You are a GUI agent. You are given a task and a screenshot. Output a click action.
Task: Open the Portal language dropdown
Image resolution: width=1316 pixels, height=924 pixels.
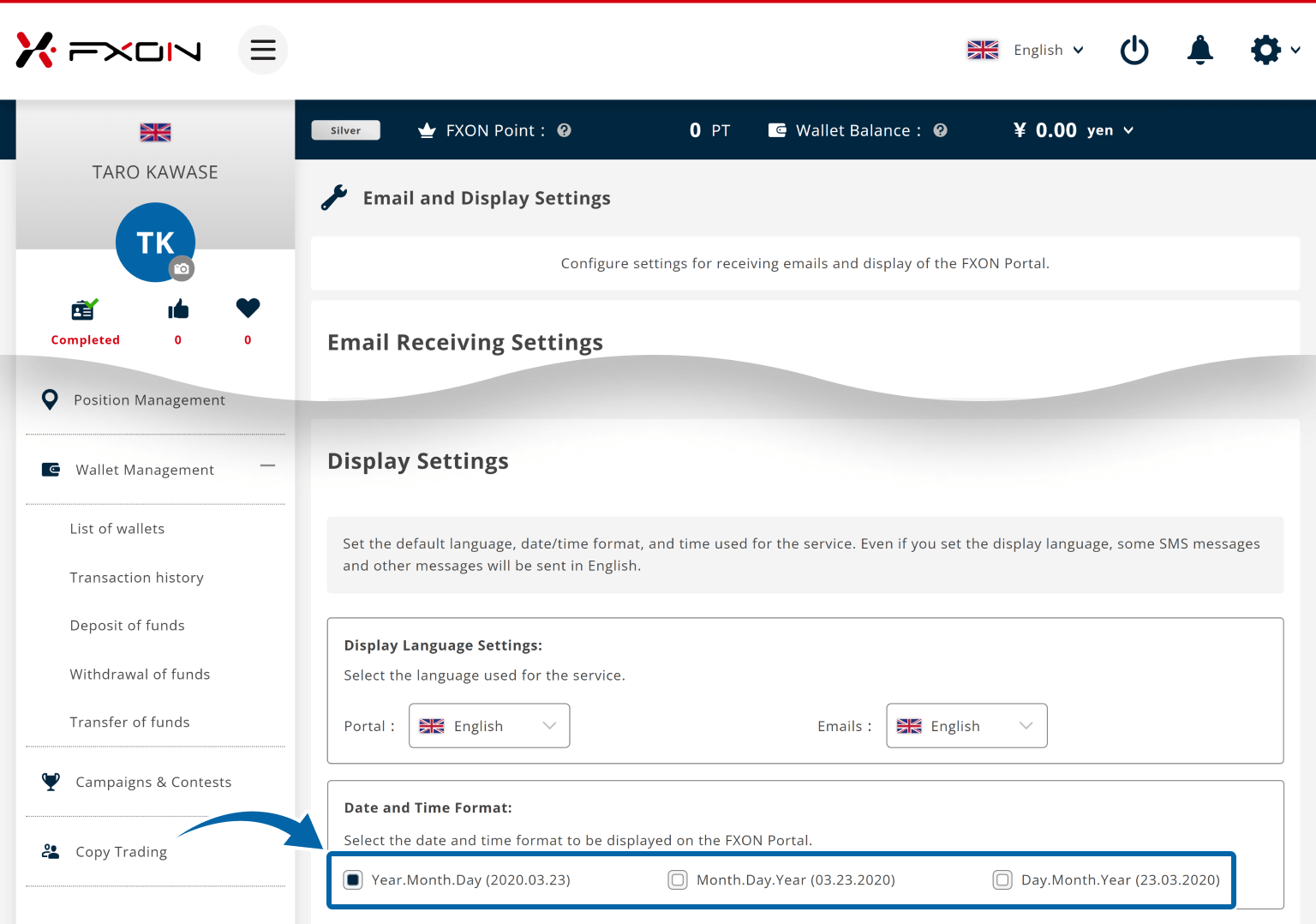pos(489,726)
